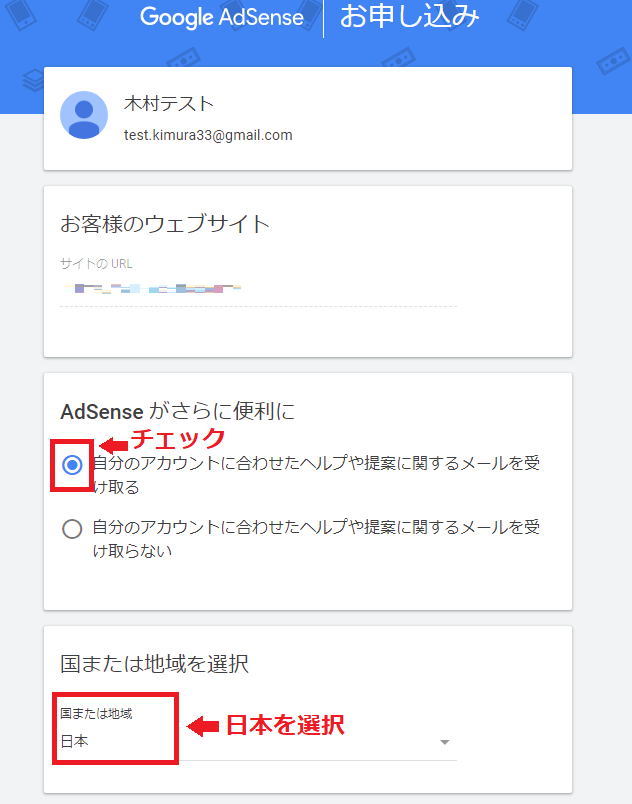Select the do not receive emails radio button
The image size is (632, 804).
point(72,529)
